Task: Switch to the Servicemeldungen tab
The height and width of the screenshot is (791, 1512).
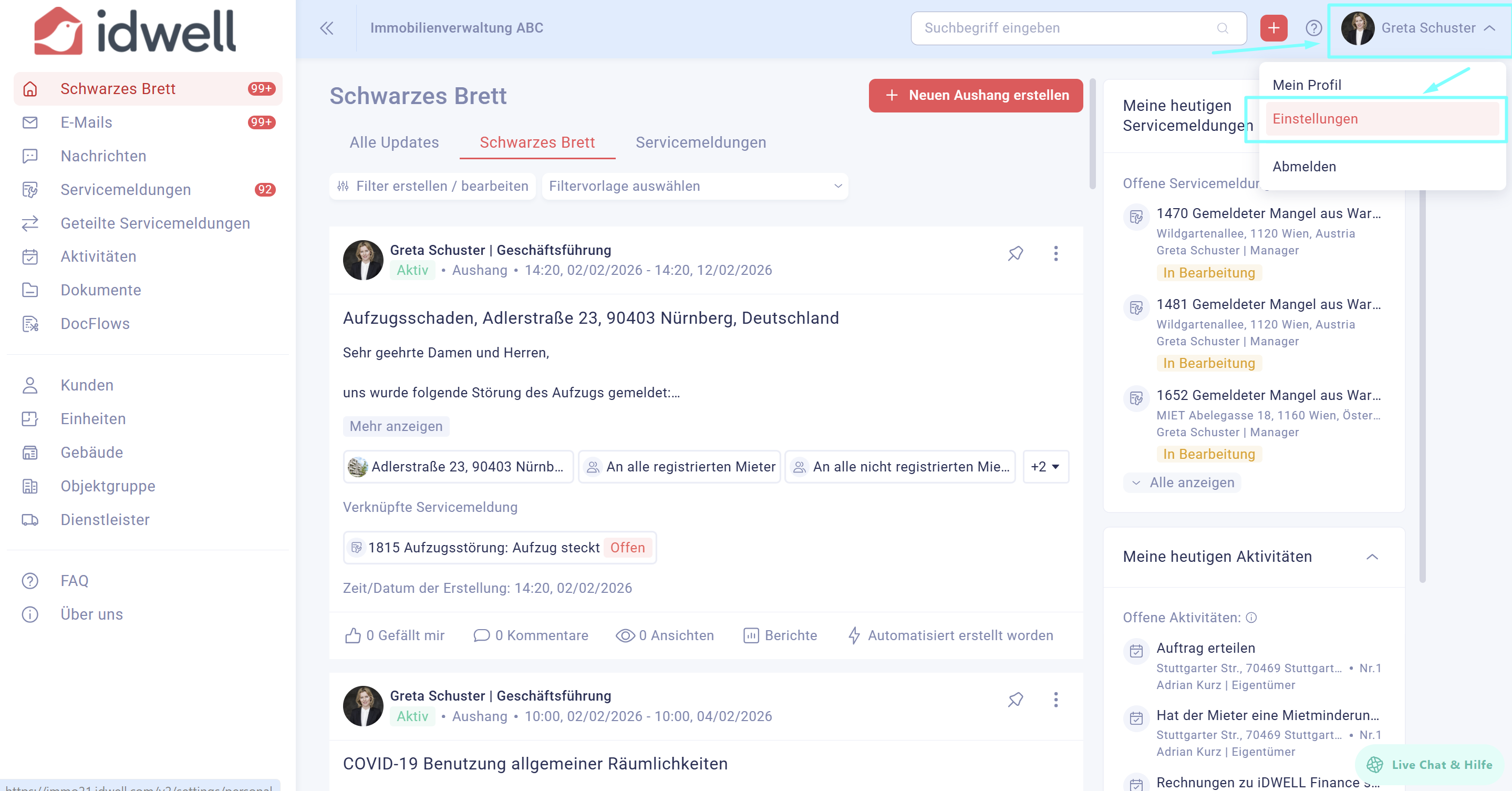Action: 700,143
